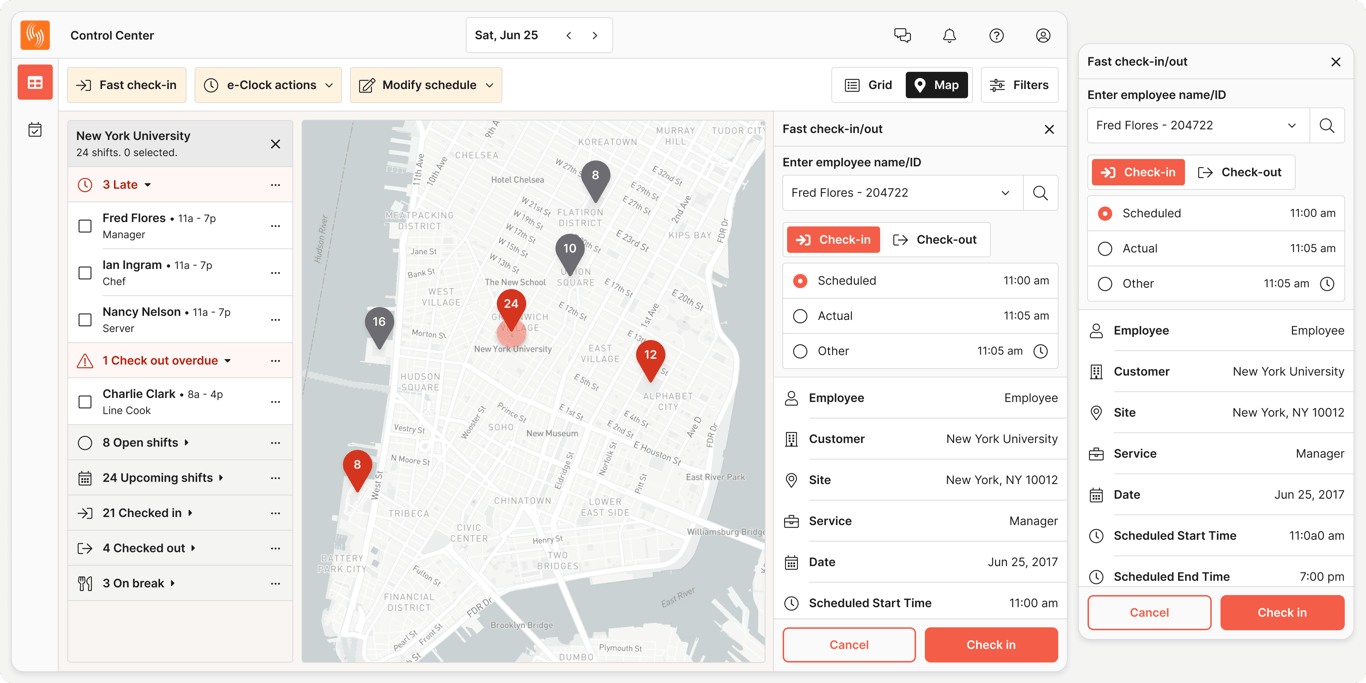Open more options for Ian Ingram row
The height and width of the screenshot is (683, 1366).
275,273
